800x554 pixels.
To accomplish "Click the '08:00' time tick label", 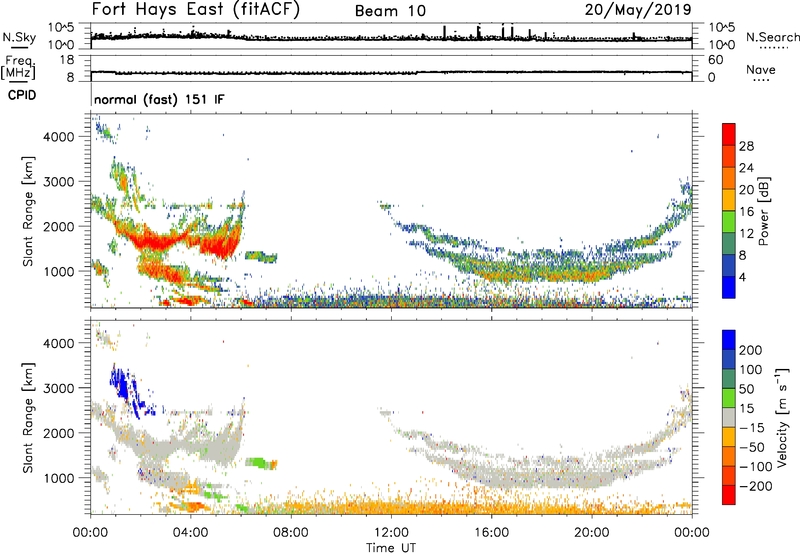I will pyautogui.click(x=291, y=533).
